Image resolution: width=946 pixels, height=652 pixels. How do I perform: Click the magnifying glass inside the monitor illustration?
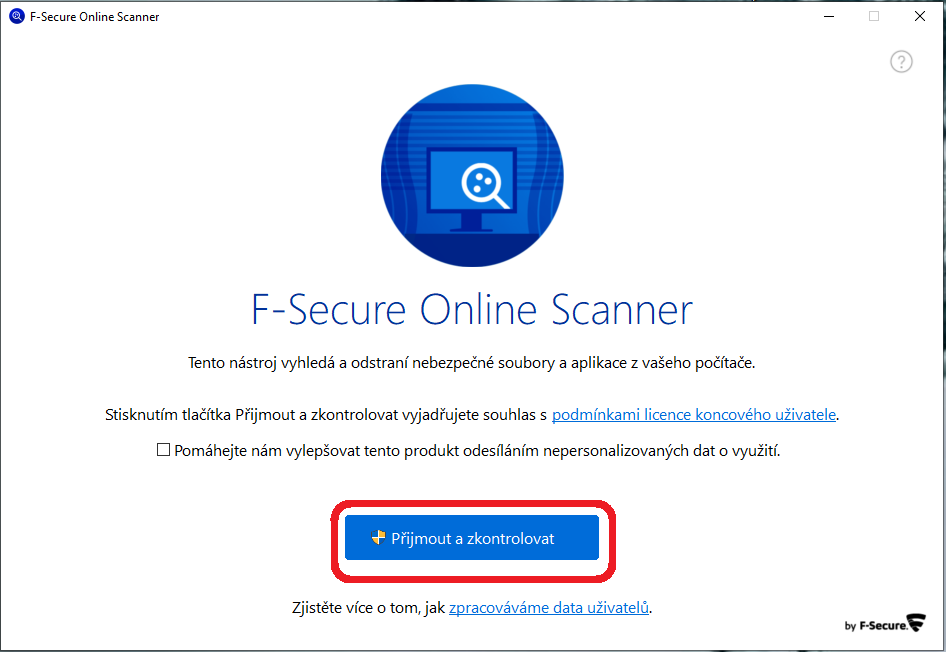click(484, 186)
